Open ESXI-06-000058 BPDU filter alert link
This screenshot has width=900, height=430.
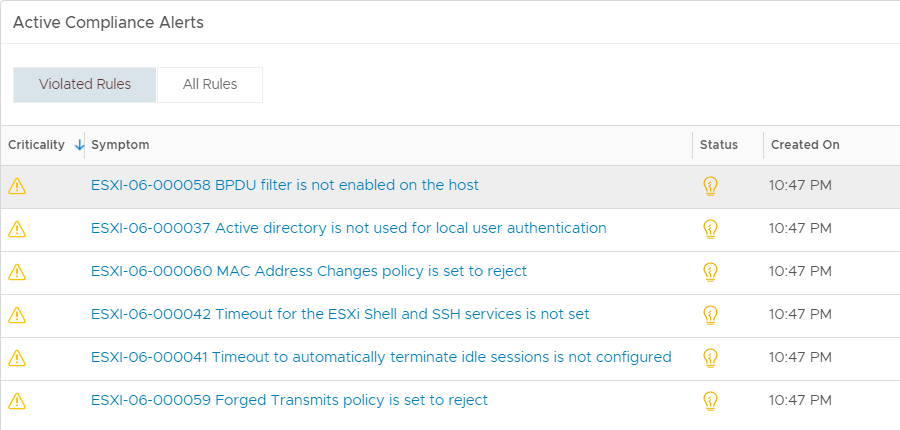[285, 185]
